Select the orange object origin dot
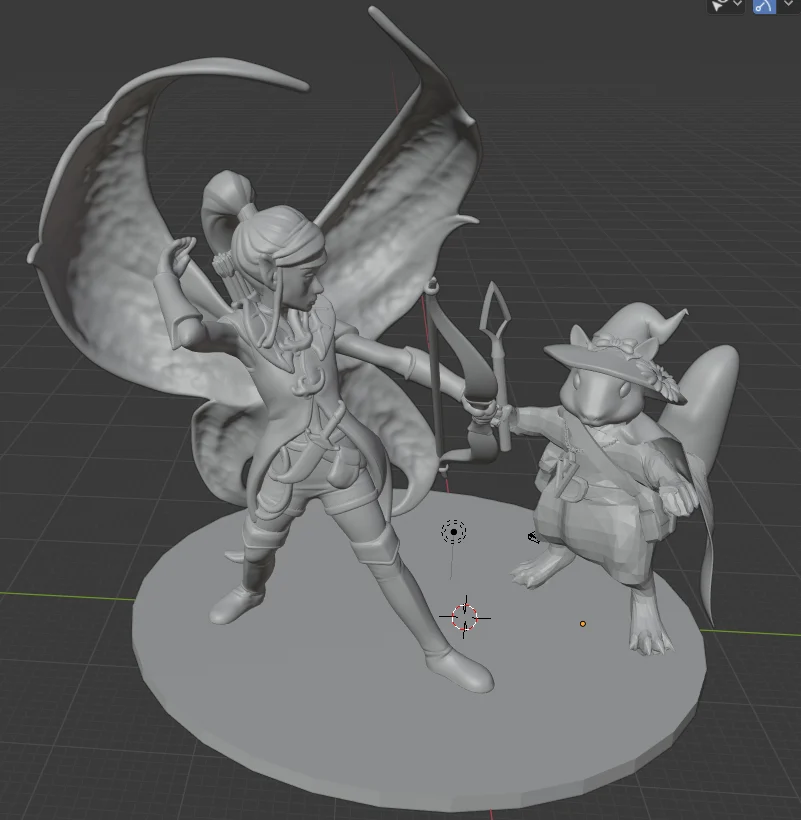 [x=582, y=623]
